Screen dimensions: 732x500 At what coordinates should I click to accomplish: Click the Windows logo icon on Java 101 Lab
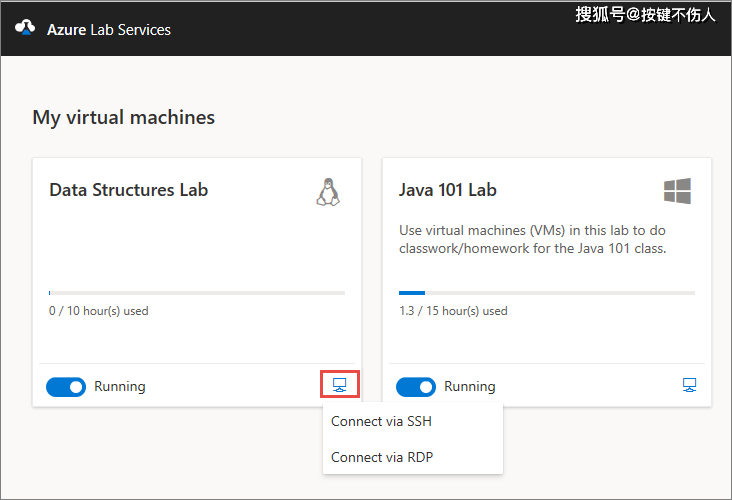(677, 191)
